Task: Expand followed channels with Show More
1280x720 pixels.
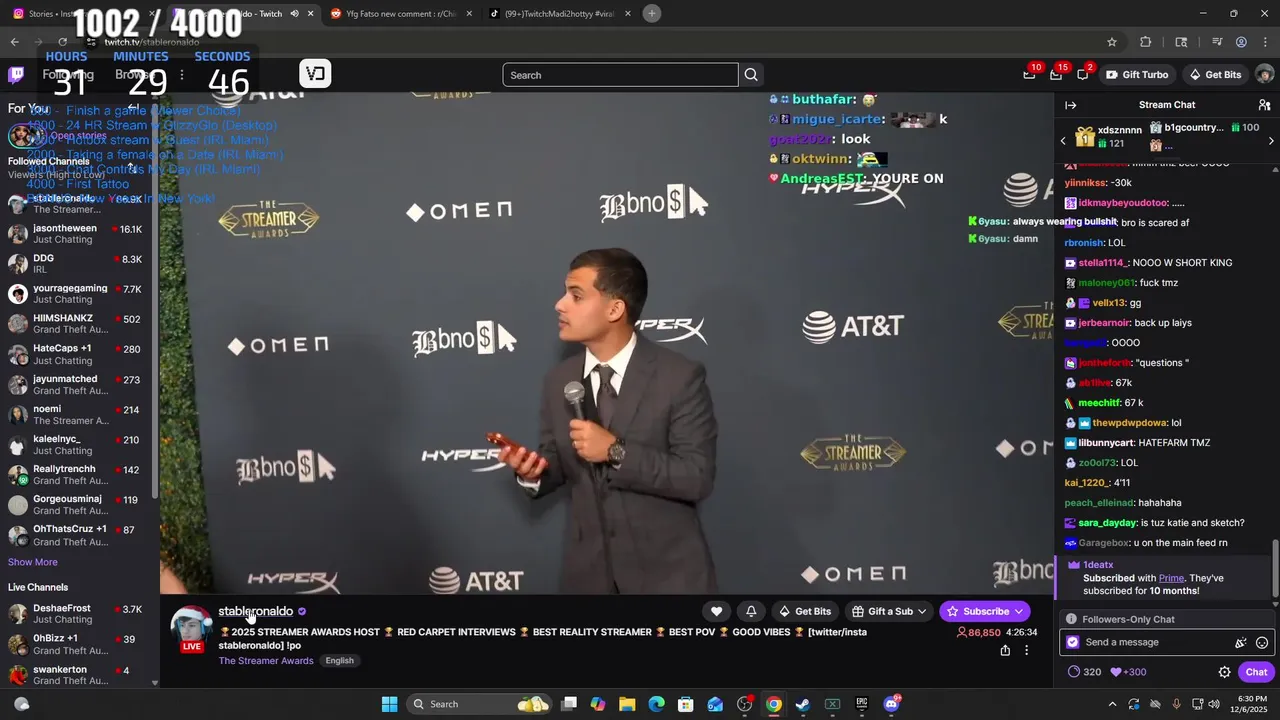Action: click(x=33, y=562)
